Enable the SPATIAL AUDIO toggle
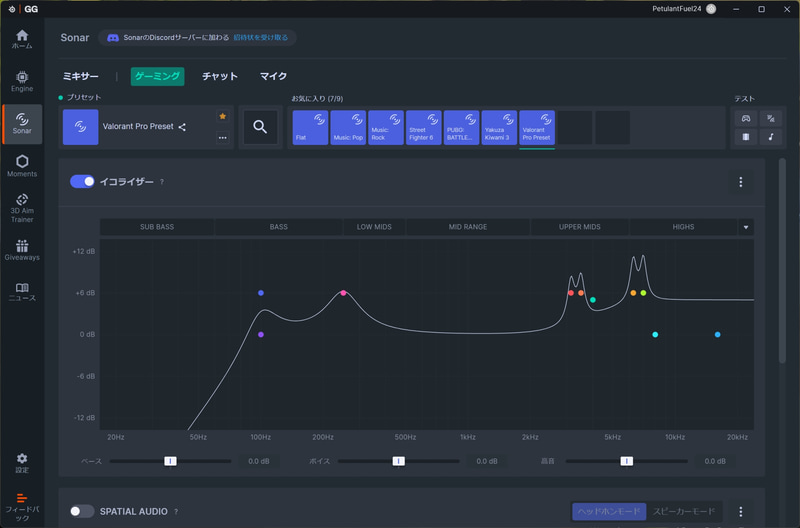 pyautogui.click(x=82, y=511)
